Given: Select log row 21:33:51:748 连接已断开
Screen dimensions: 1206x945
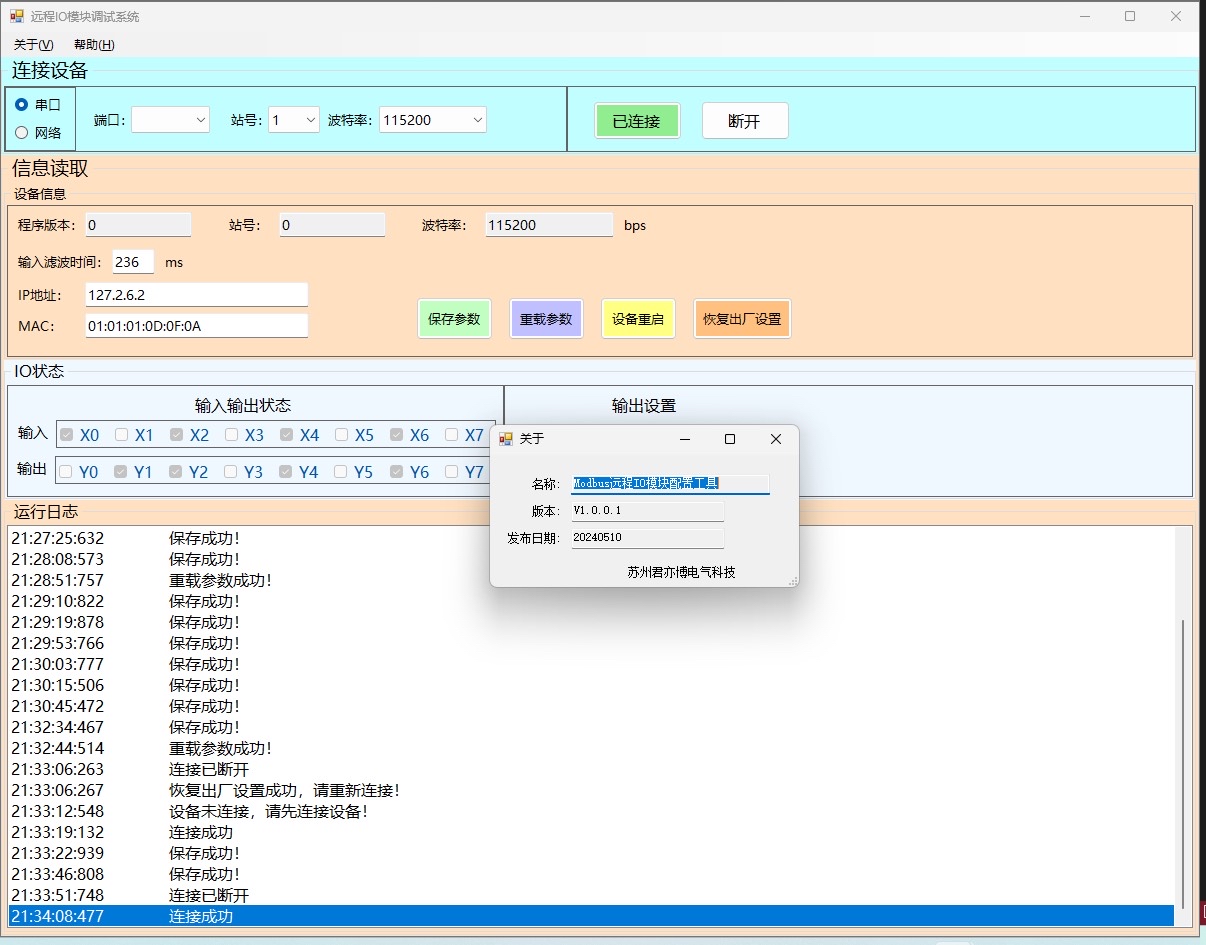Looking at the screenshot, I should 591,895.
